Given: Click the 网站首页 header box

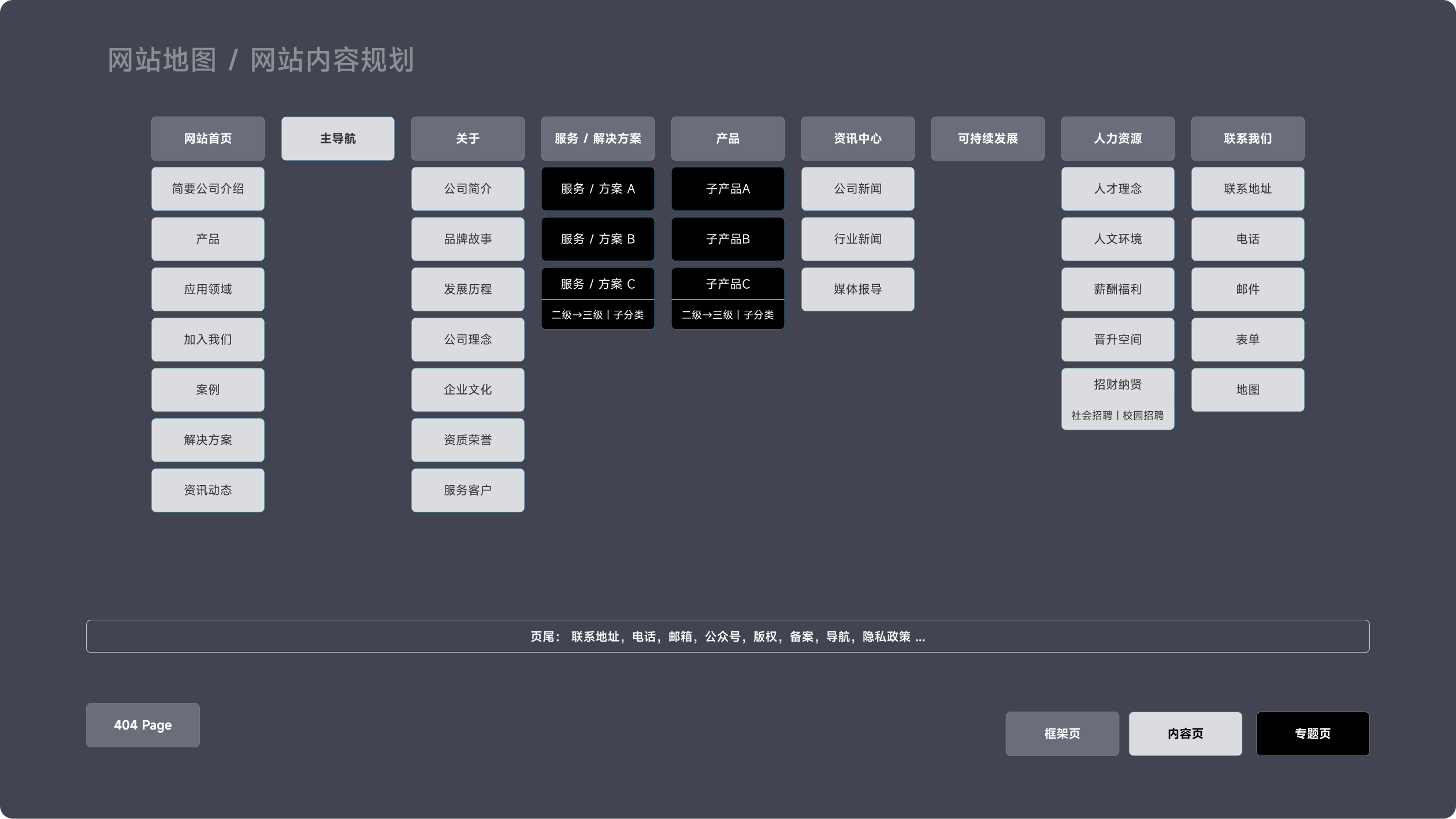Looking at the screenshot, I should pyautogui.click(x=207, y=139).
